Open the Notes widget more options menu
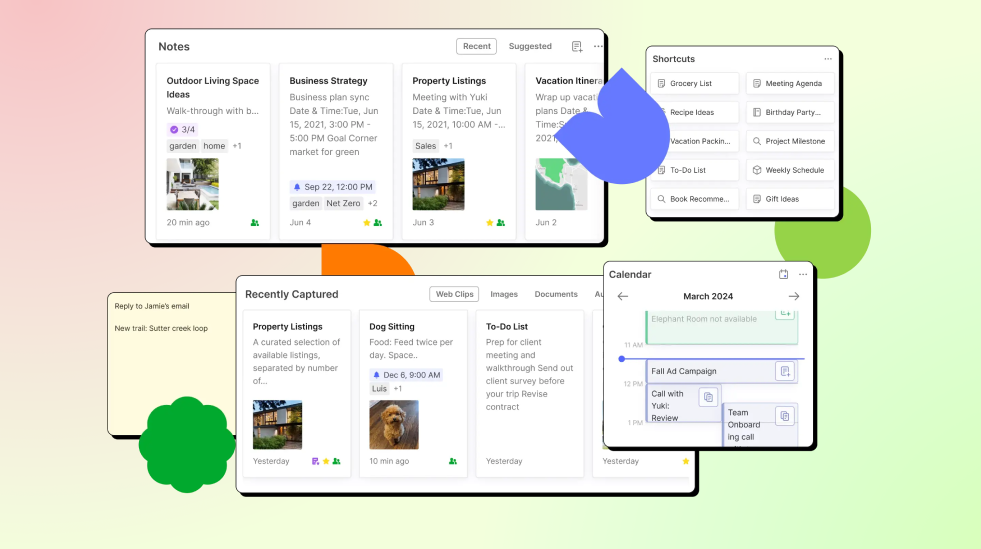The image size is (981, 549). 598,47
